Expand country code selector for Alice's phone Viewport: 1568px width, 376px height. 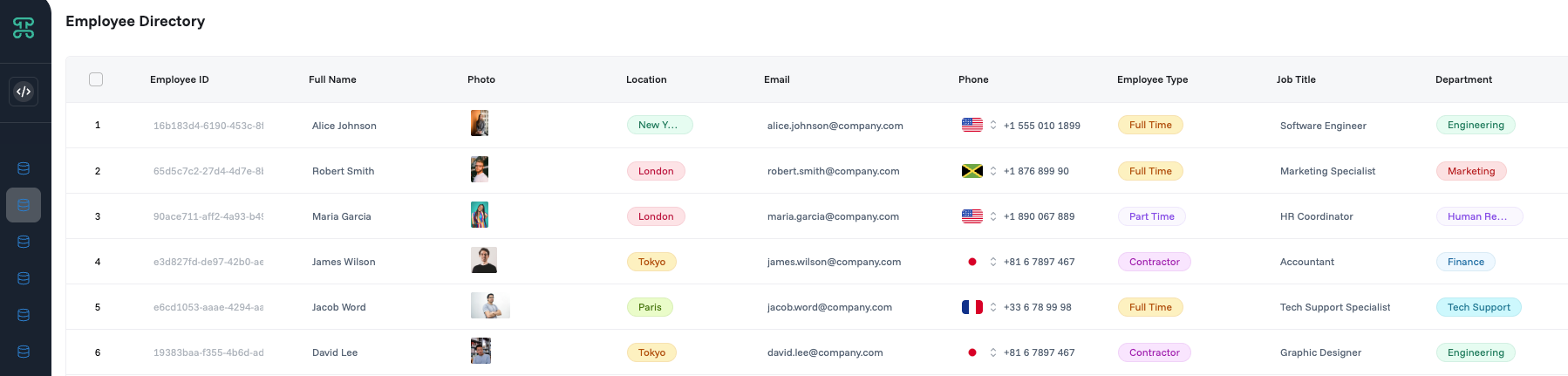pos(992,126)
